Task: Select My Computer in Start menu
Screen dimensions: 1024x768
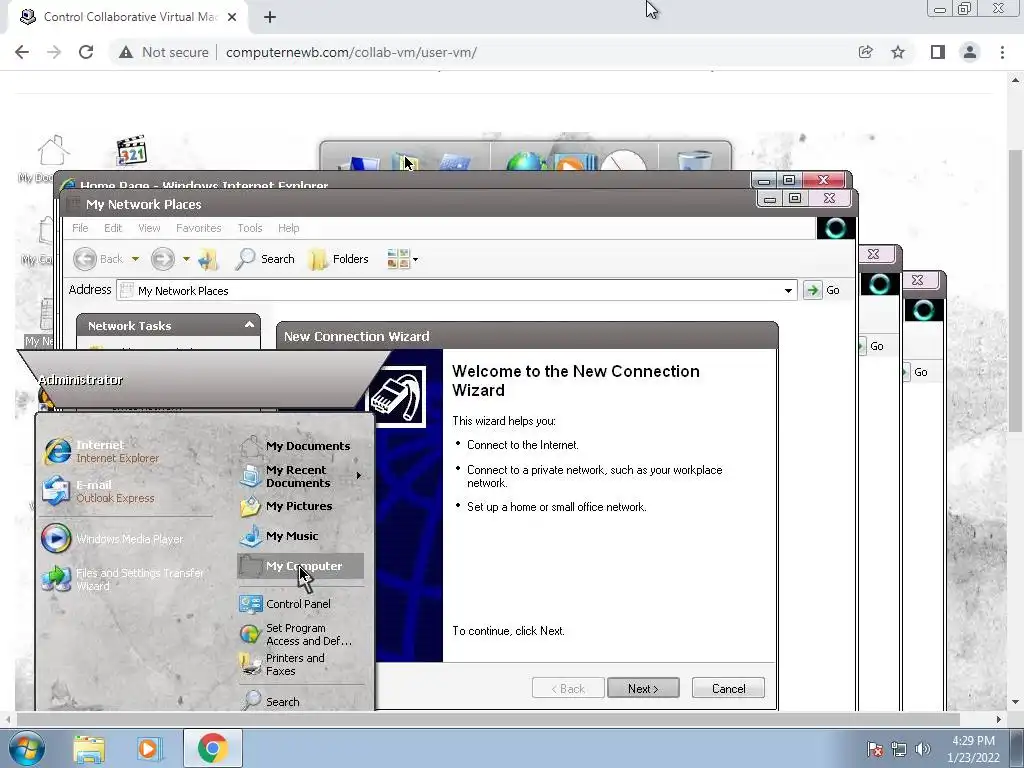Action: 300,566
